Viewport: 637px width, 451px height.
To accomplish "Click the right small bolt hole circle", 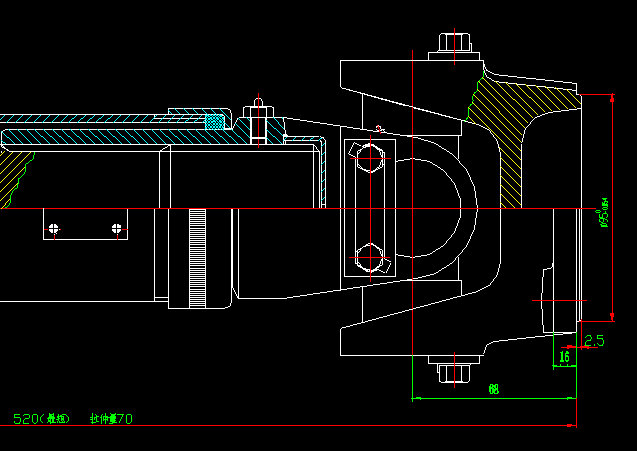I will pos(118,229).
